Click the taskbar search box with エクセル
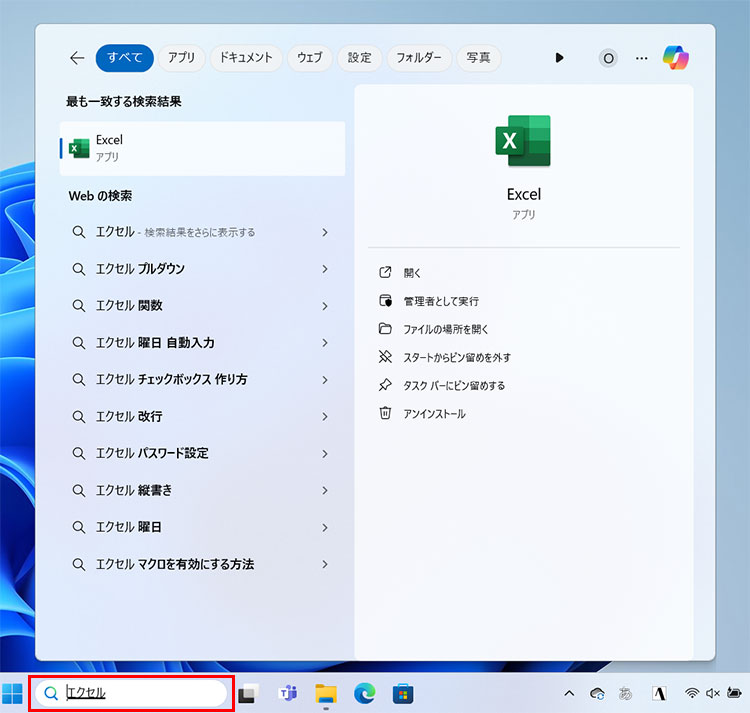Image resolution: width=750 pixels, height=713 pixels. pyautogui.click(x=130, y=693)
